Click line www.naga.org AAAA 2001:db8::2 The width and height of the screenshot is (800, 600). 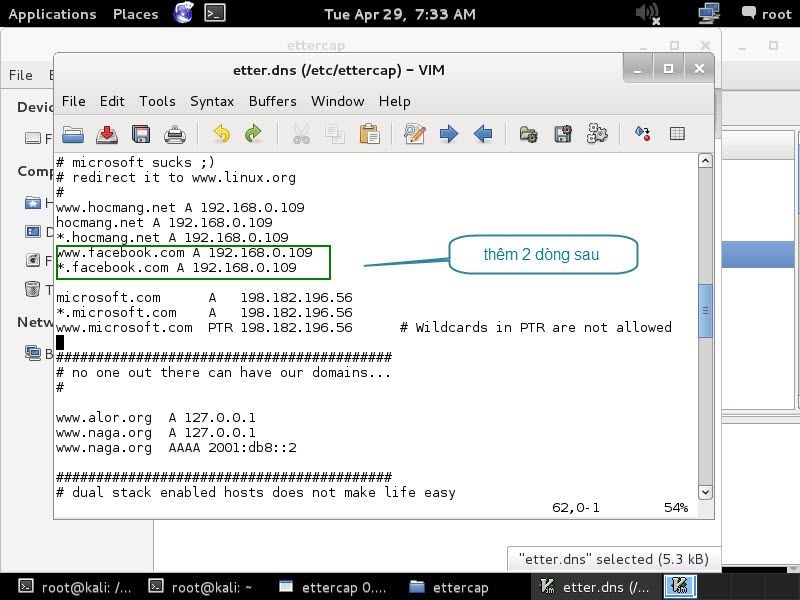pos(176,448)
